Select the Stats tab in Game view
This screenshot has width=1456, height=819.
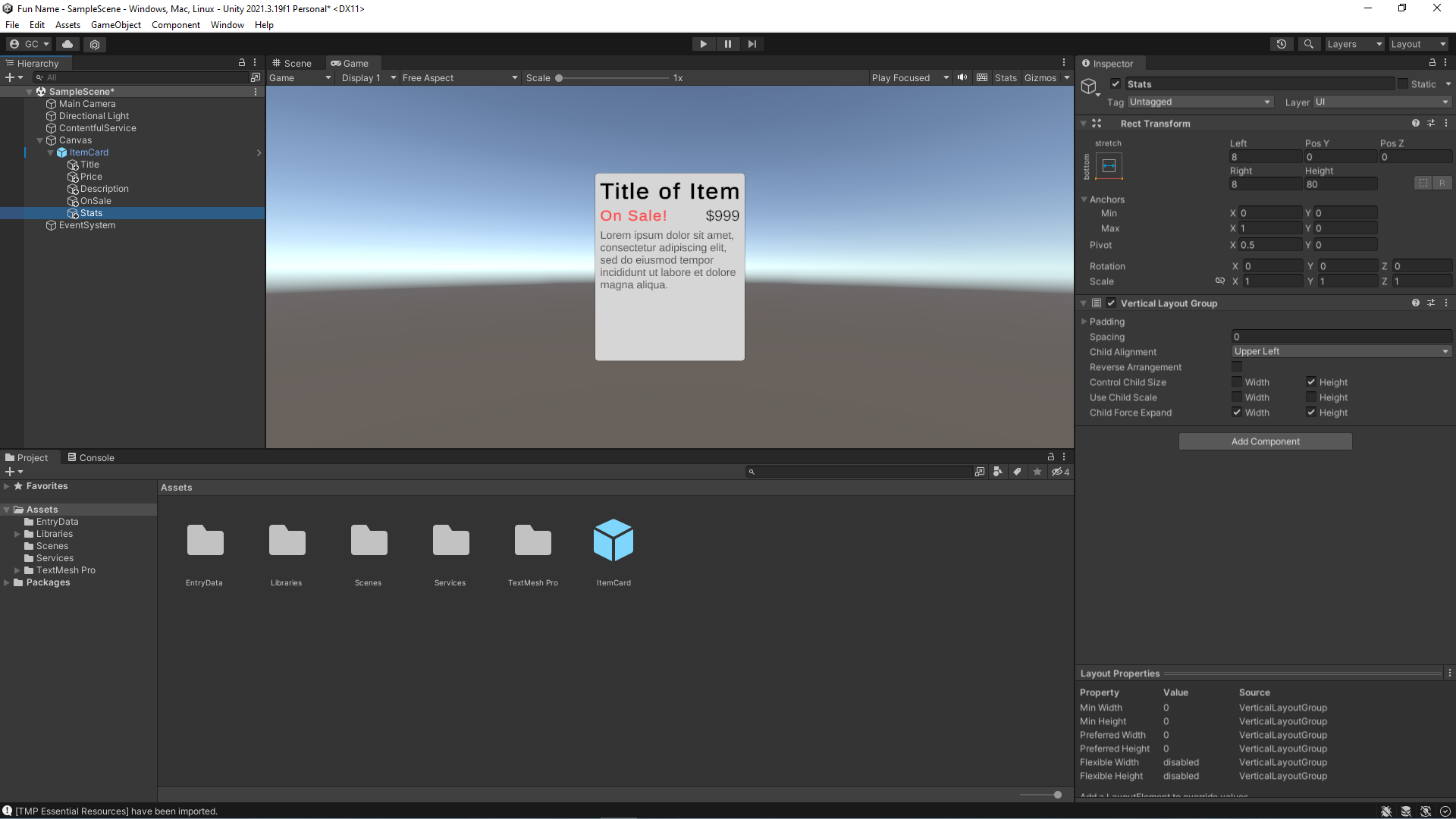[1003, 77]
